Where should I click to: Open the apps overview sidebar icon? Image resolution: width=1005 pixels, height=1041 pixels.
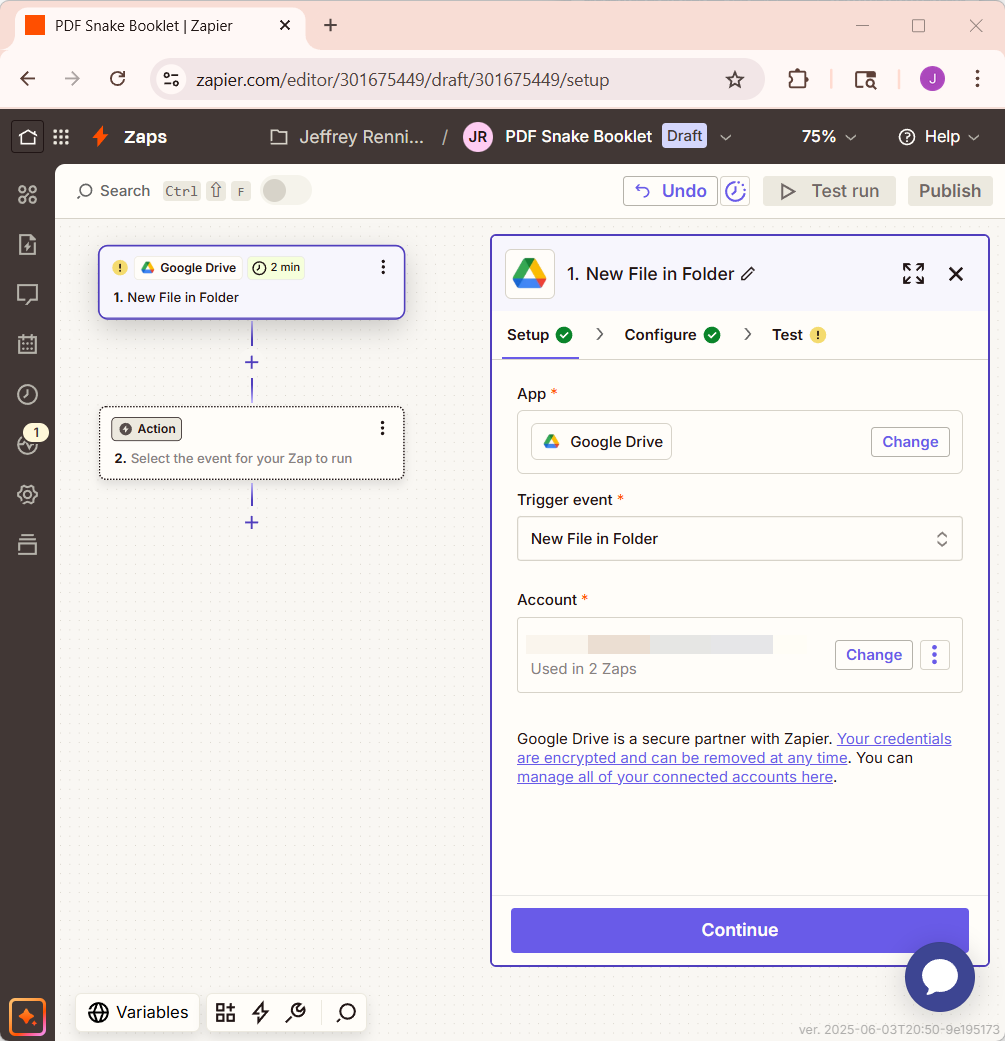(27, 195)
